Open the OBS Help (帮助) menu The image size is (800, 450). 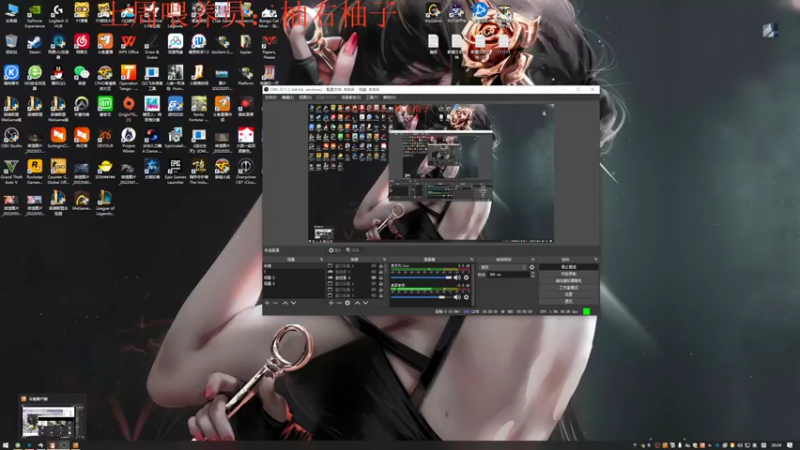[389, 97]
